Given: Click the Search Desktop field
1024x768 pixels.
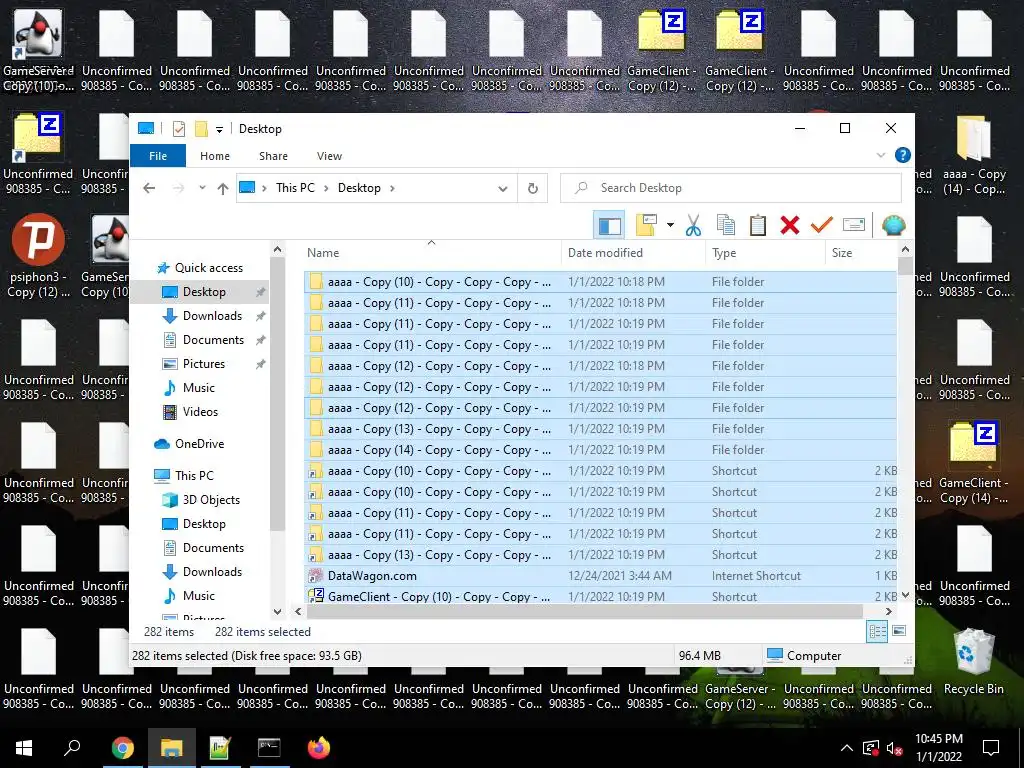Looking at the screenshot, I should click(731, 188).
